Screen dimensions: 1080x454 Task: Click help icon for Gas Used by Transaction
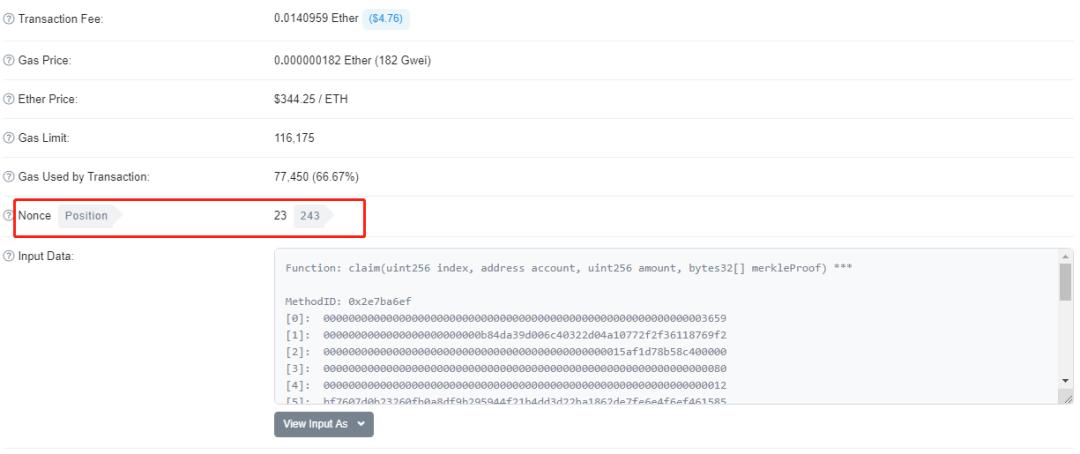click(8, 177)
